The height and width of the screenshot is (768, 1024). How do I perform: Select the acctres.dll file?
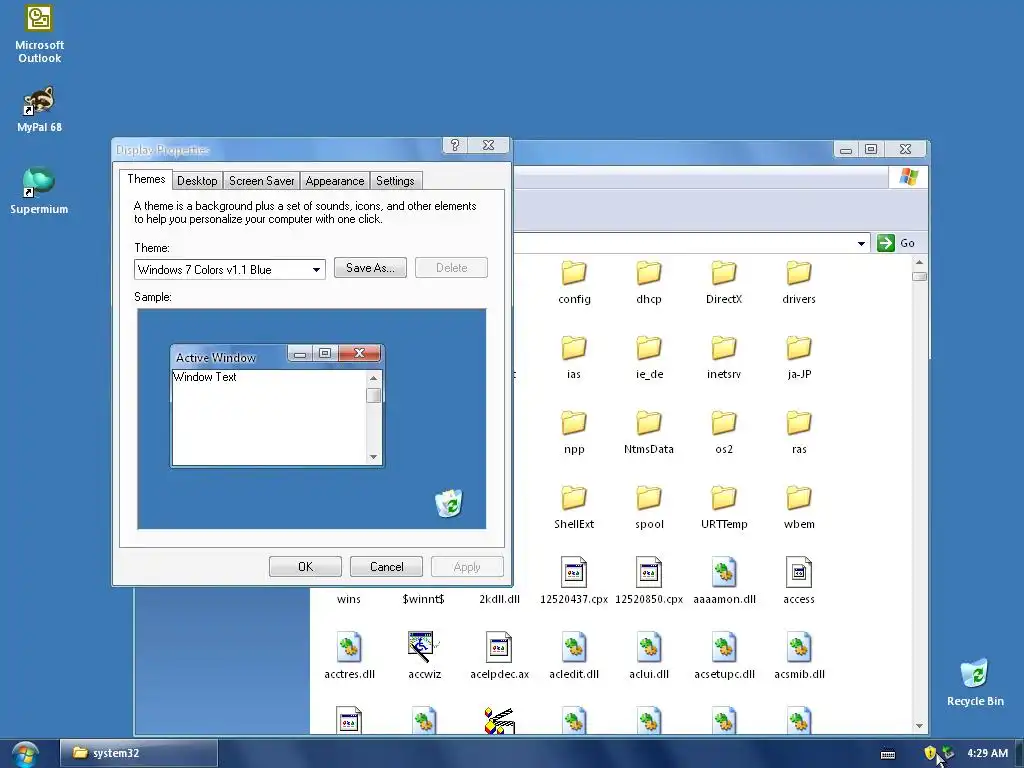[x=349, y=656]
